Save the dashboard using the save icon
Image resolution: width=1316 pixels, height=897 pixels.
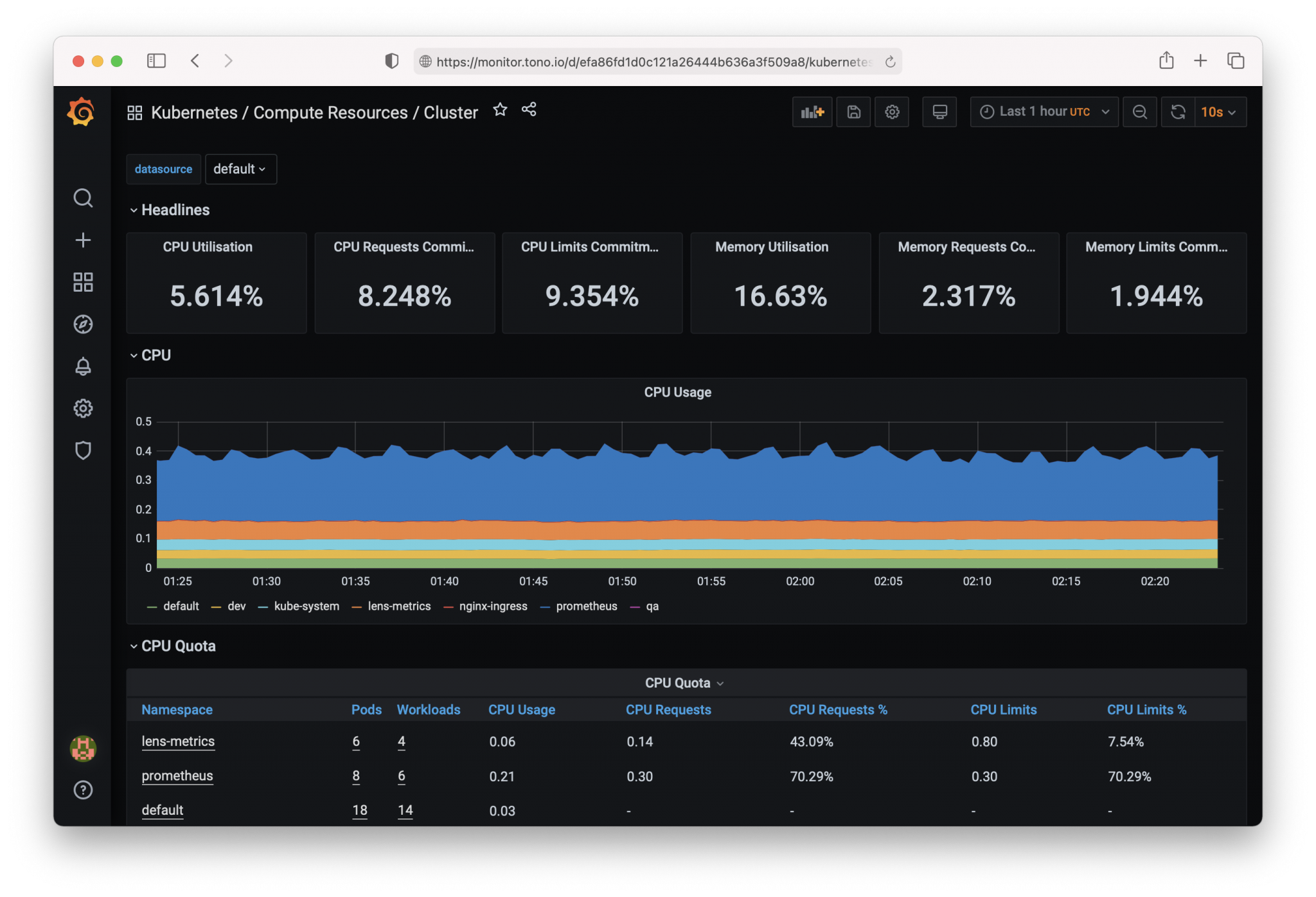tap(853, 112)
